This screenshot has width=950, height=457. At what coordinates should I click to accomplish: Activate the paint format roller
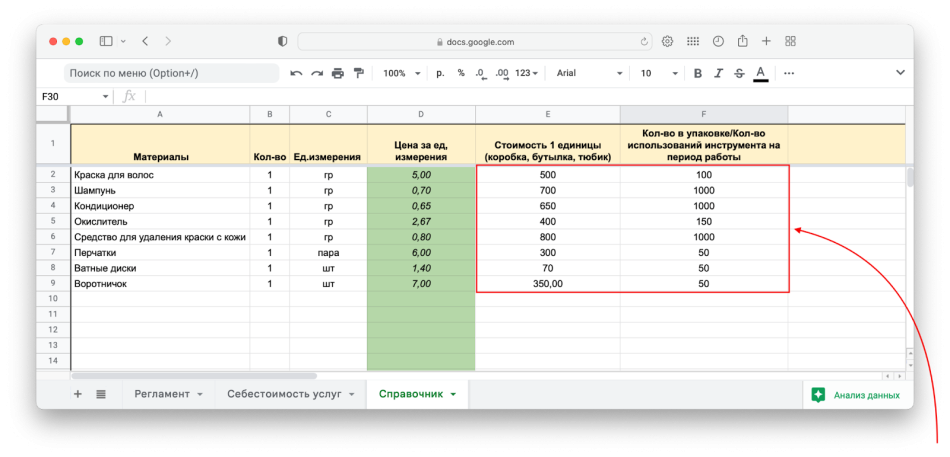click(359, 73)
